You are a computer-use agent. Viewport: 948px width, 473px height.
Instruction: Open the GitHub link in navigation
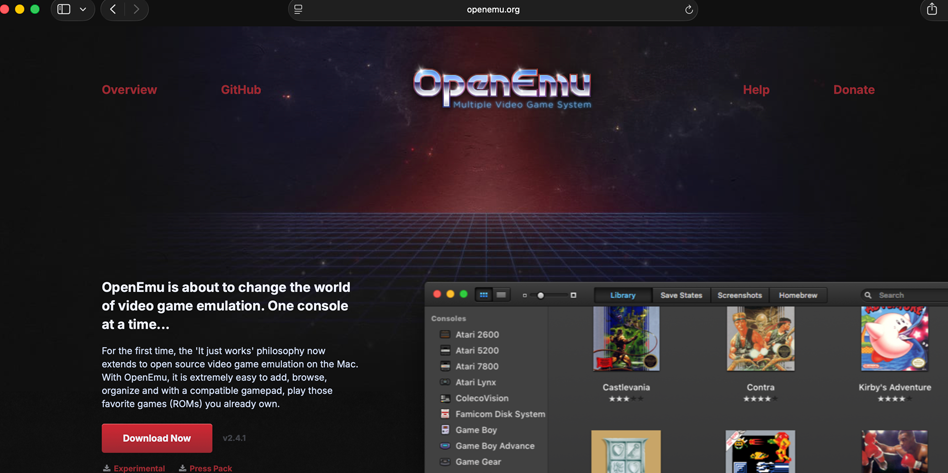point(241,90)
